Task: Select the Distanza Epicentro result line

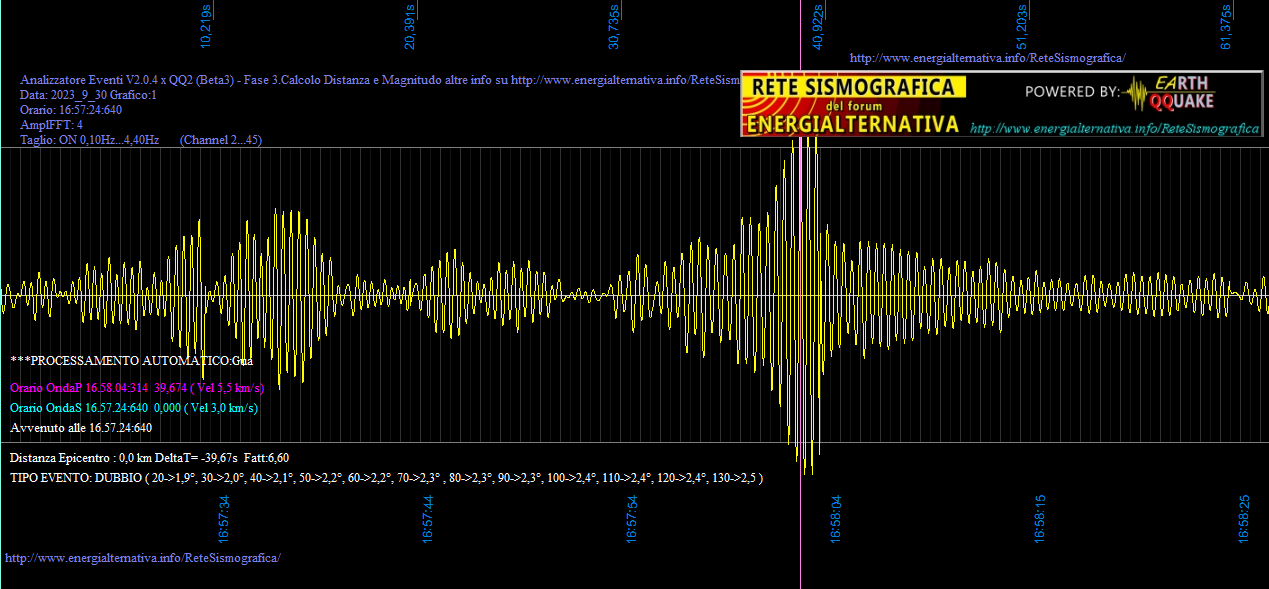Action: pos(150,458)
